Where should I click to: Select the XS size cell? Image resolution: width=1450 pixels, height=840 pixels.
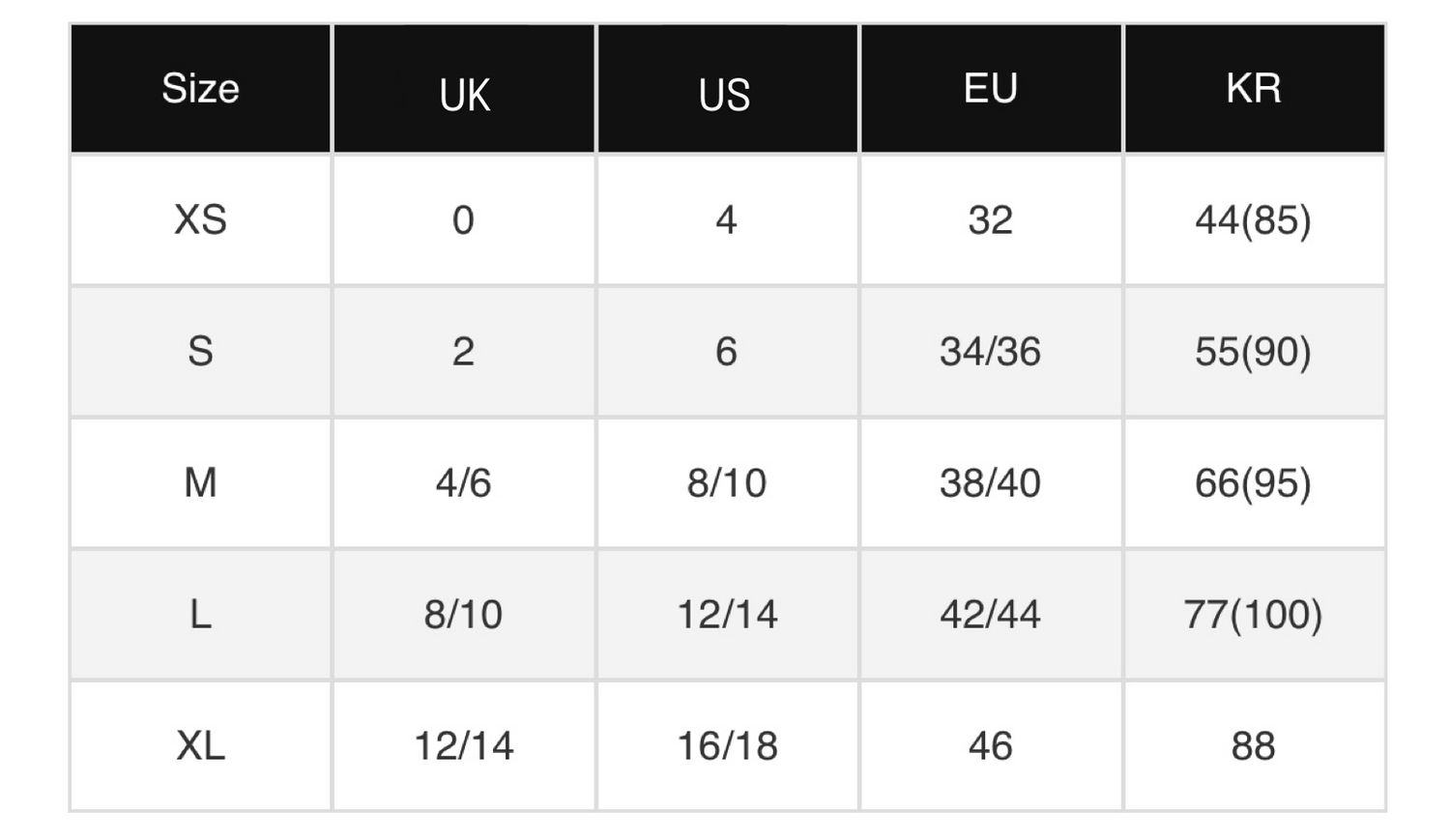click(x=200, y=220)
